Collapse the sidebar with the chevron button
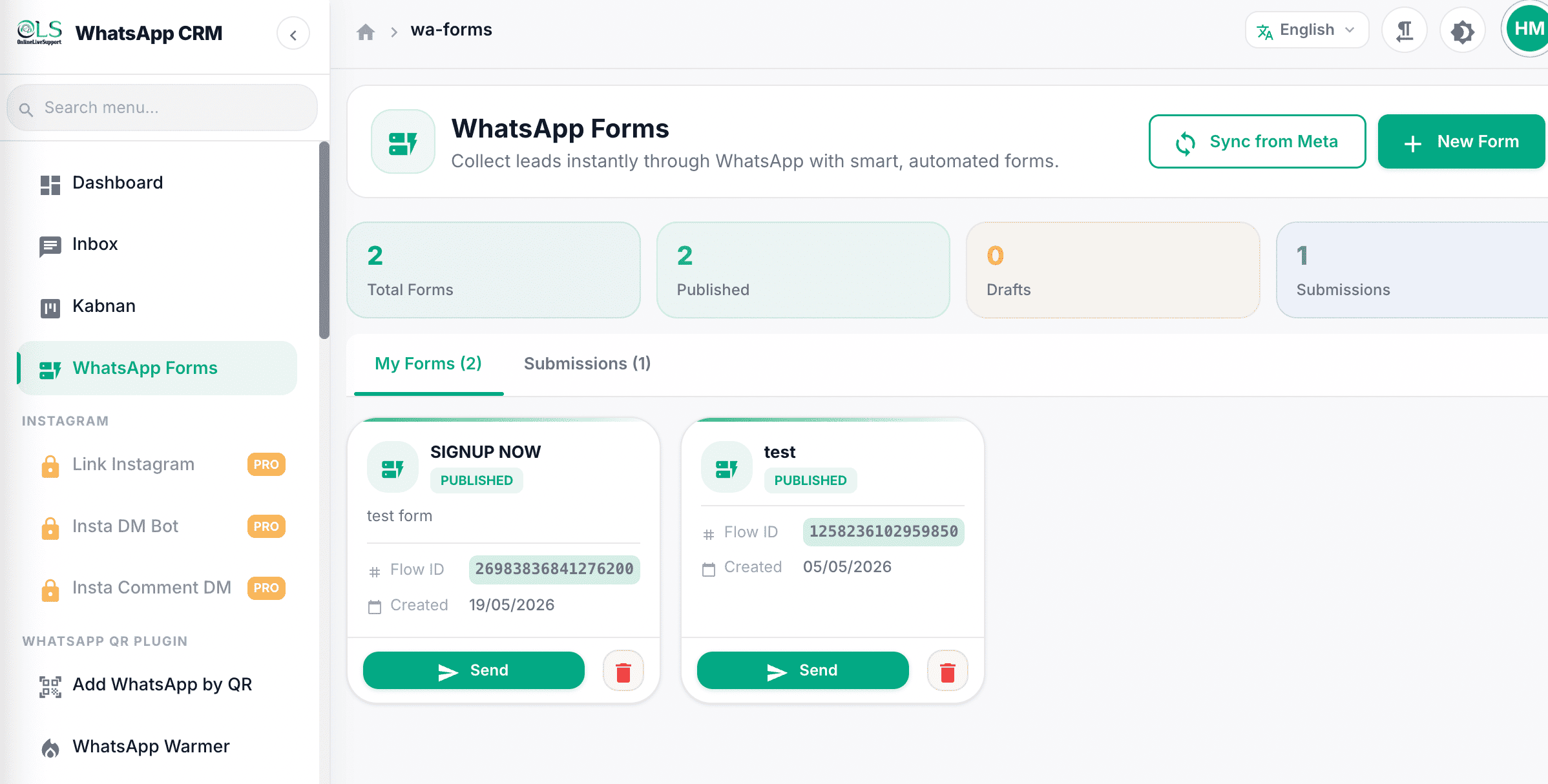Screen dimensions: 1548x784 [x=293, y=34]
